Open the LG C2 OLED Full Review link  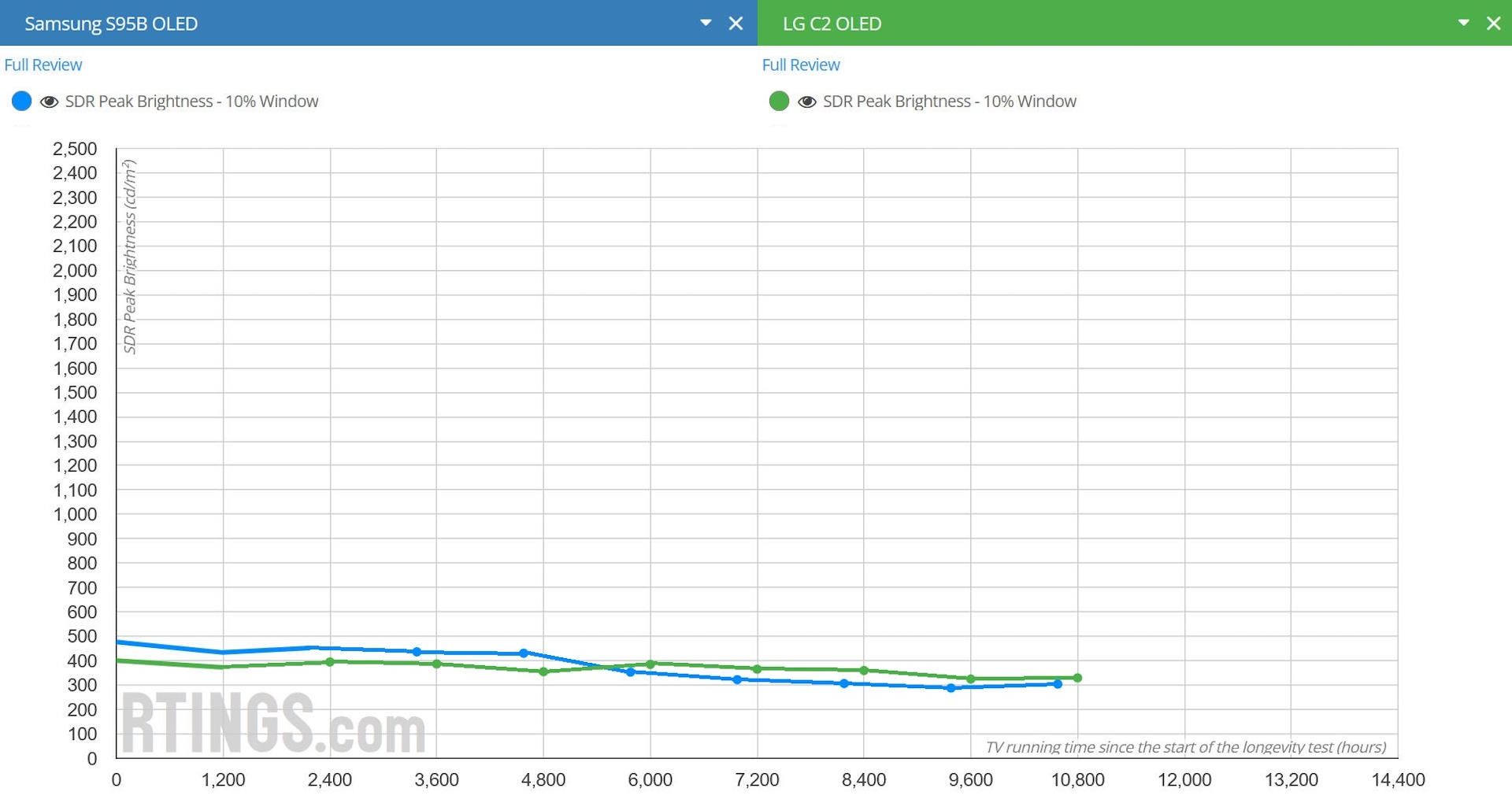pyautogui.click(x=801, y=65)
